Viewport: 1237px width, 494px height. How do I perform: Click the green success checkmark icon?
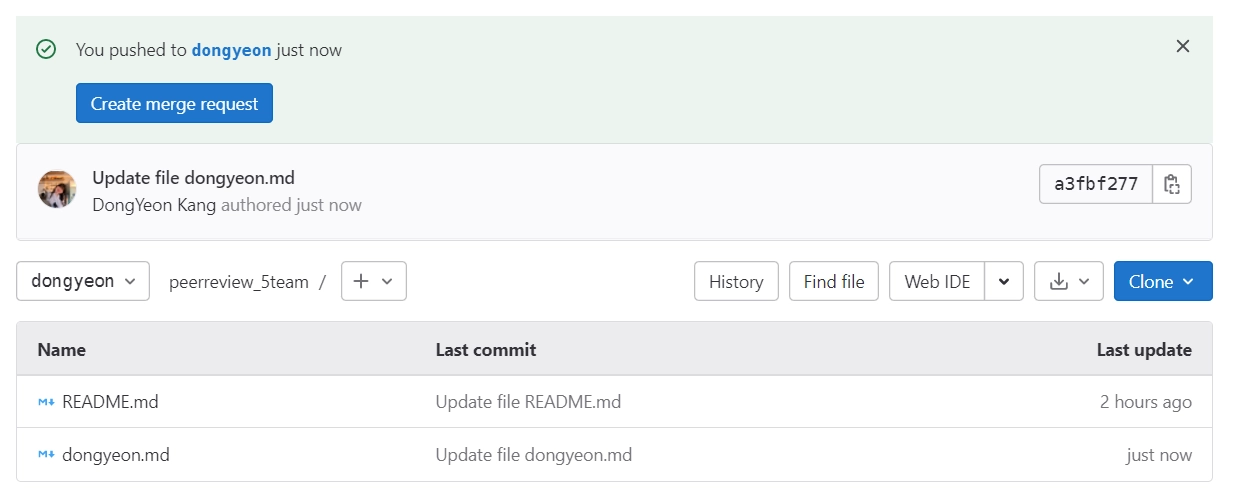point(46,49)
